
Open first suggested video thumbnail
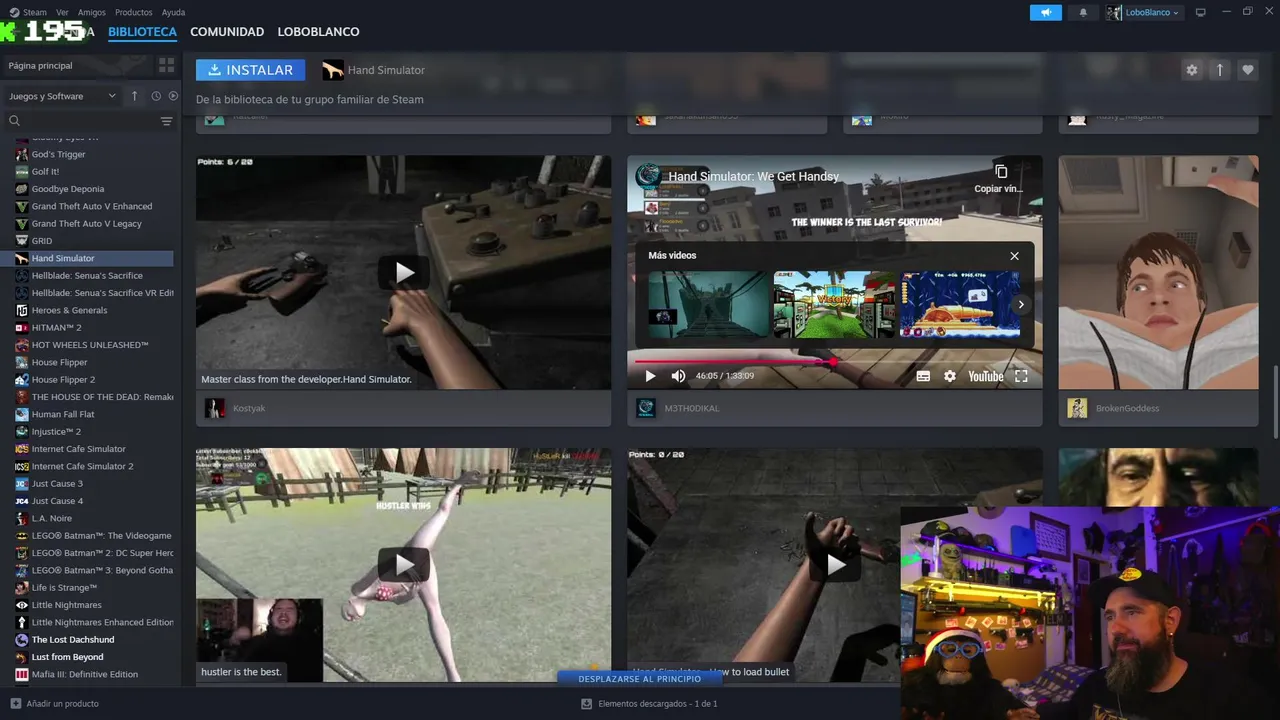(x=708, y=304)
